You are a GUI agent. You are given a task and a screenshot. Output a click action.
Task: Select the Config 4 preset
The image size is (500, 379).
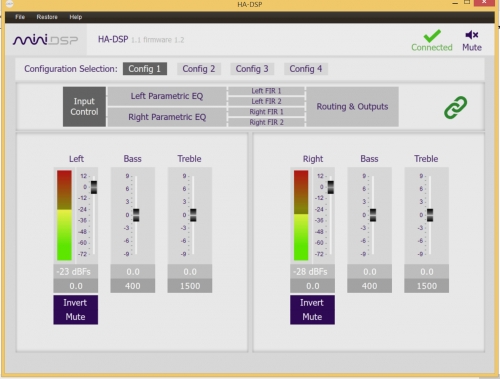(x=306, y=69)
